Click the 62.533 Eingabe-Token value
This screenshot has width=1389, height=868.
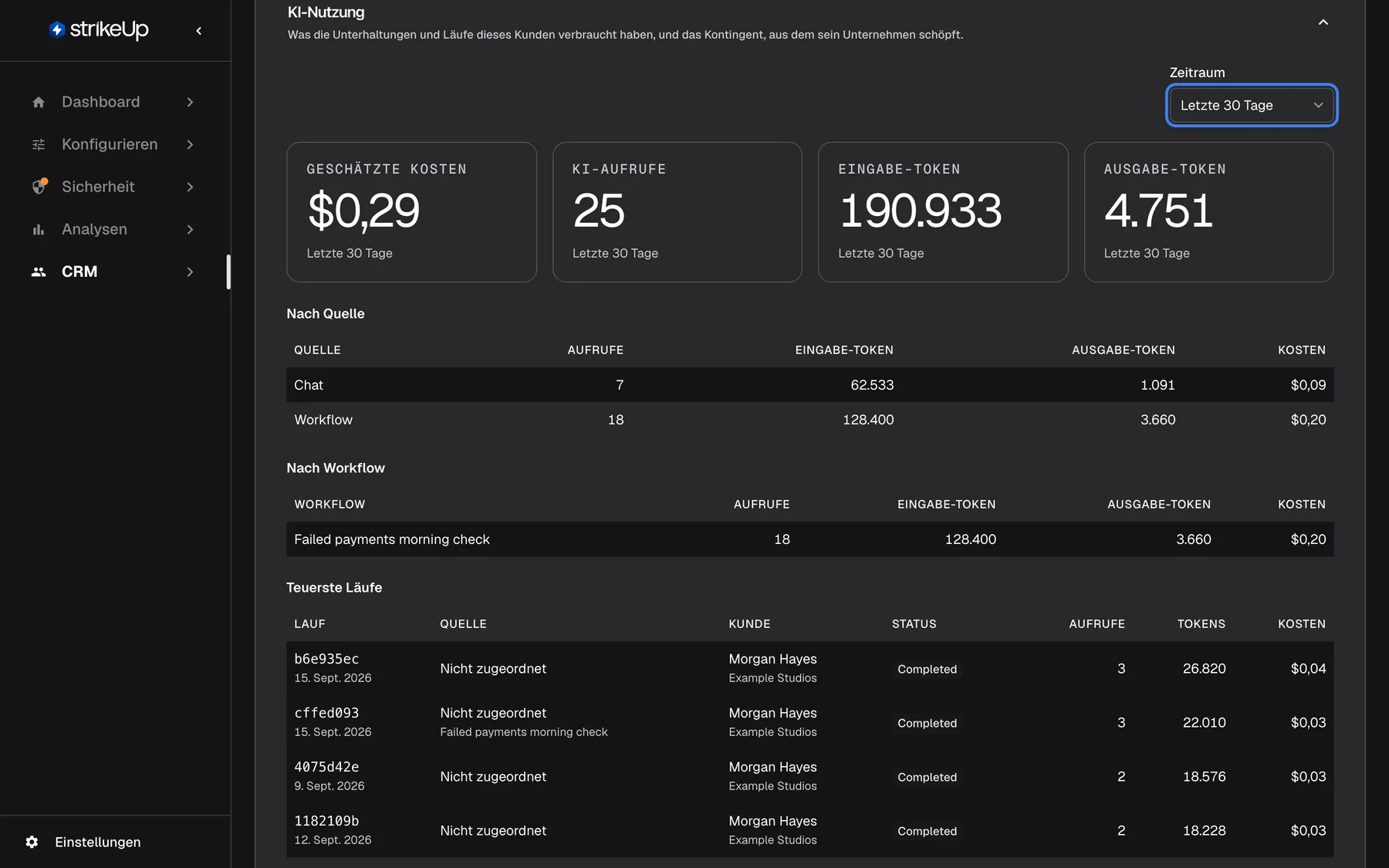pos(872,385)
